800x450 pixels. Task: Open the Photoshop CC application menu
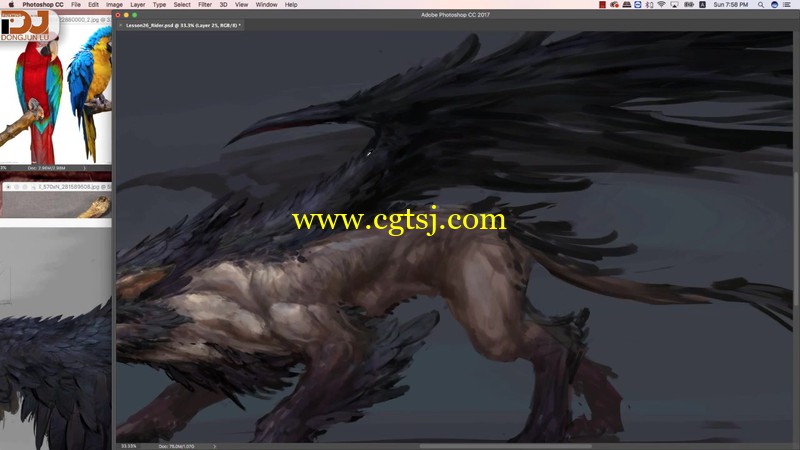43,5
